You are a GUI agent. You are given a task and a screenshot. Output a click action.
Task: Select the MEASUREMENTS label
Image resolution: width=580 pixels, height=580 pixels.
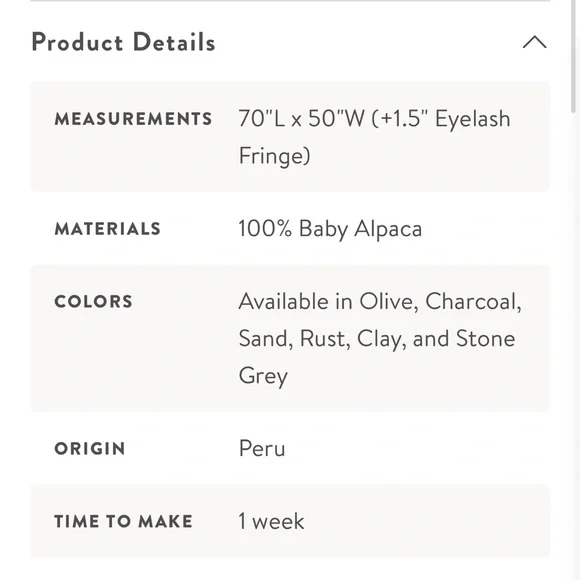point(133,119)
